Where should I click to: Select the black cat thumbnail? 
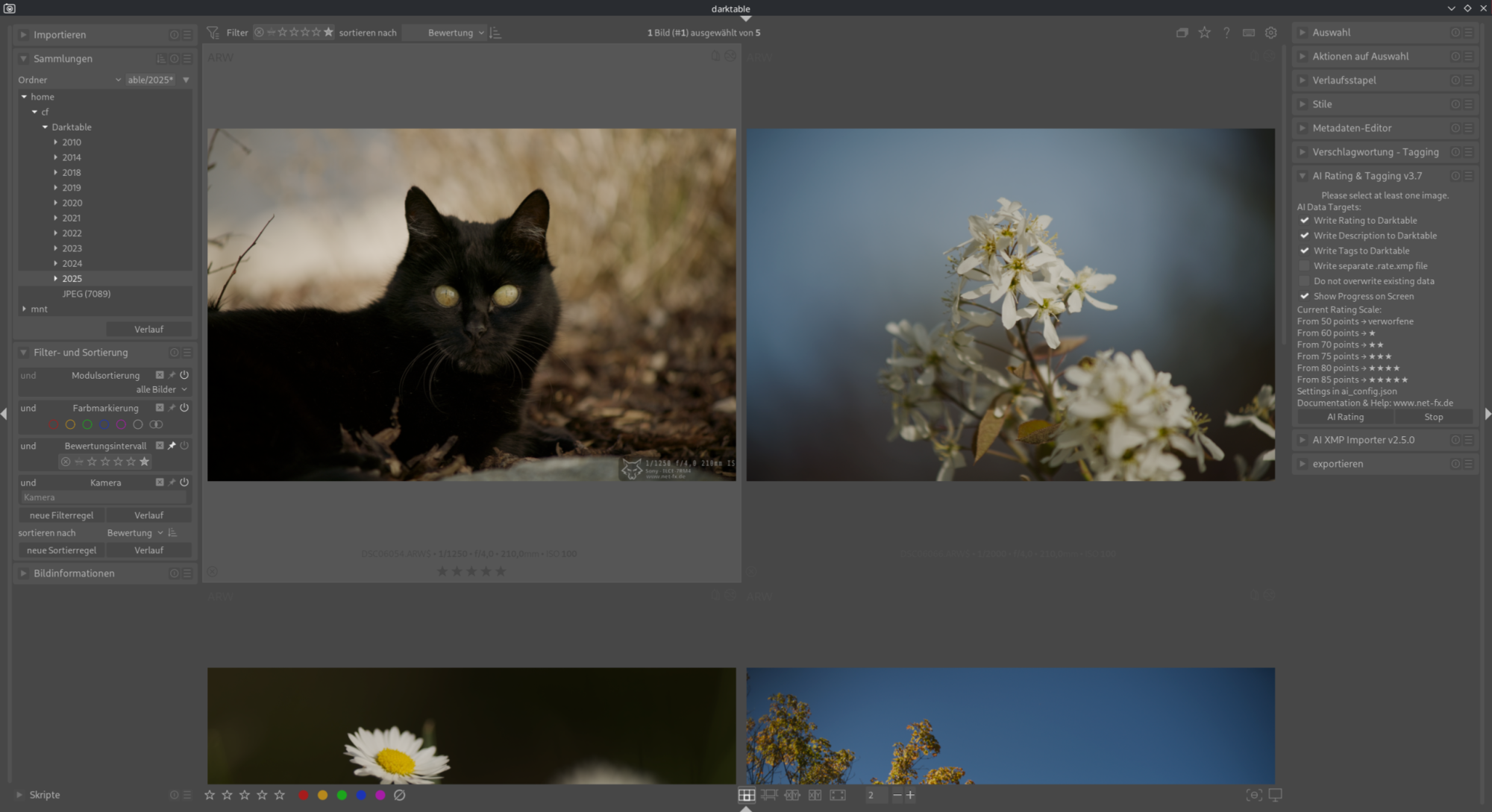[471, 304]
